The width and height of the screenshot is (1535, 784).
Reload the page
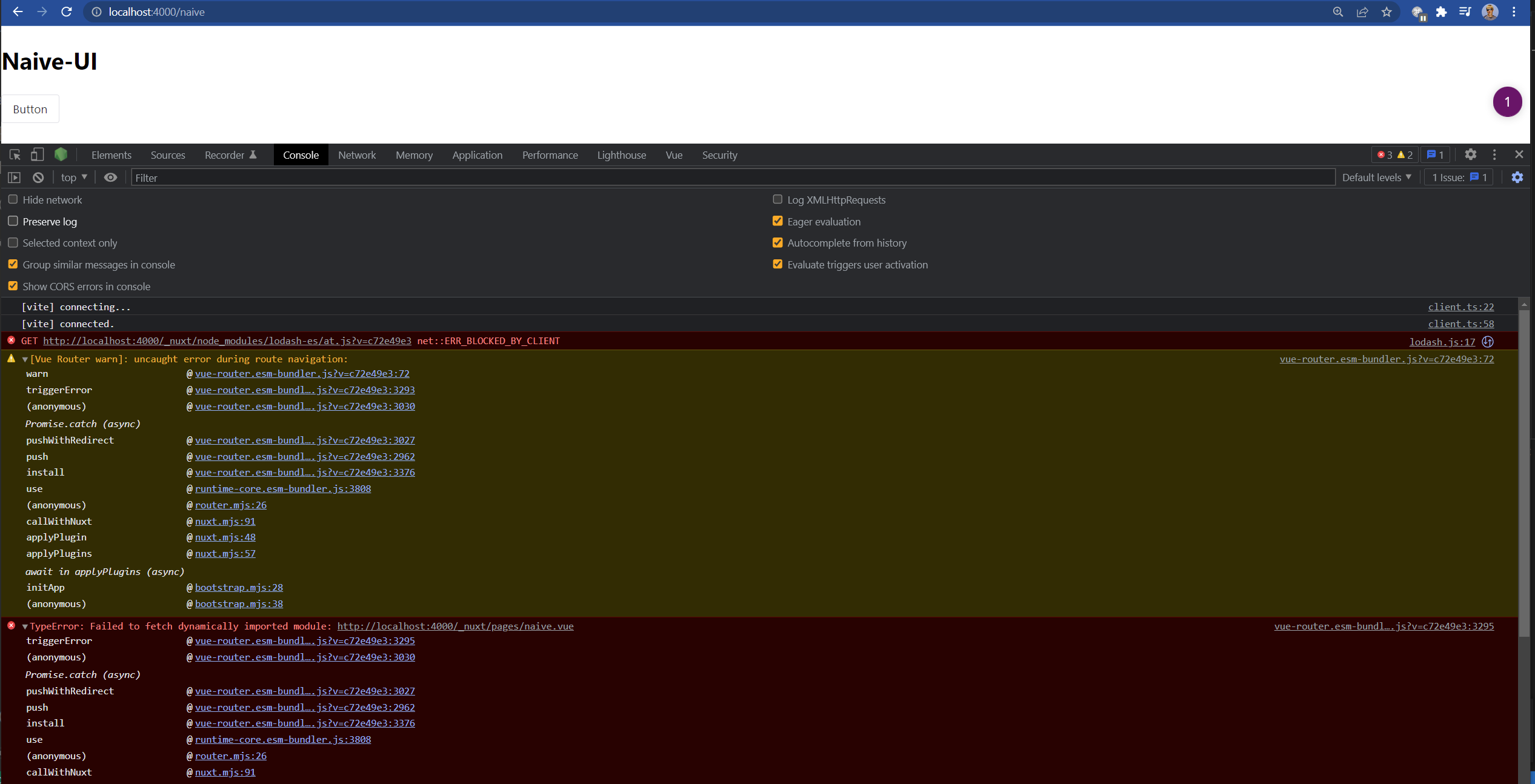pos(67,12)
